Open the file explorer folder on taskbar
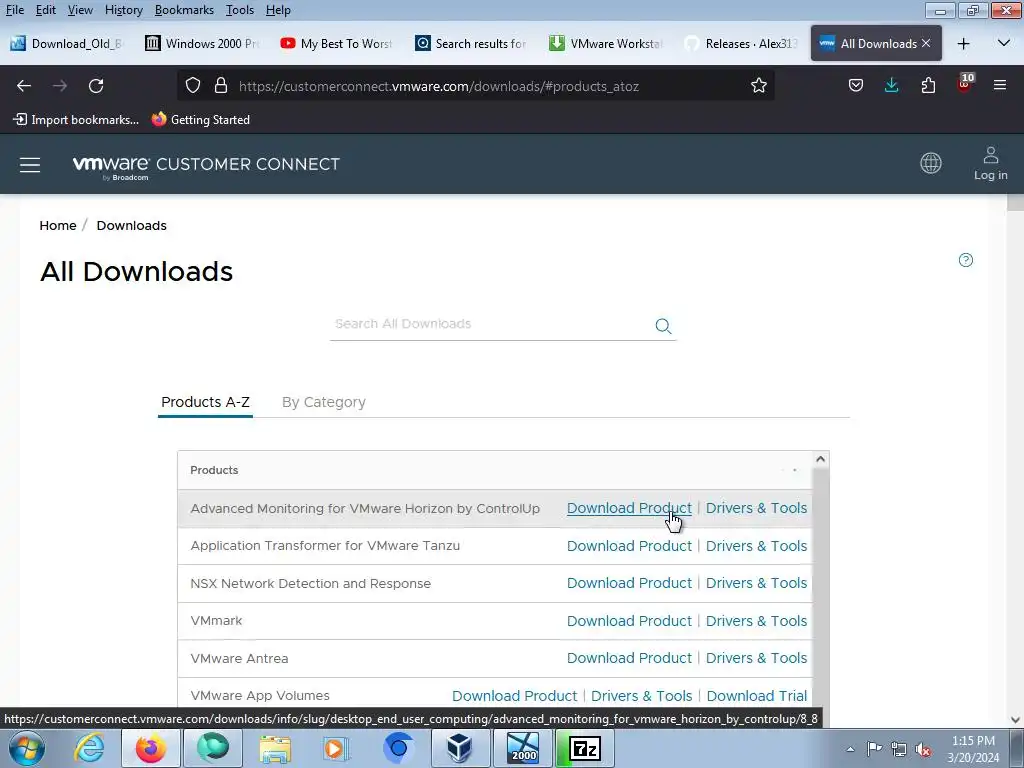 coord(275,748)
